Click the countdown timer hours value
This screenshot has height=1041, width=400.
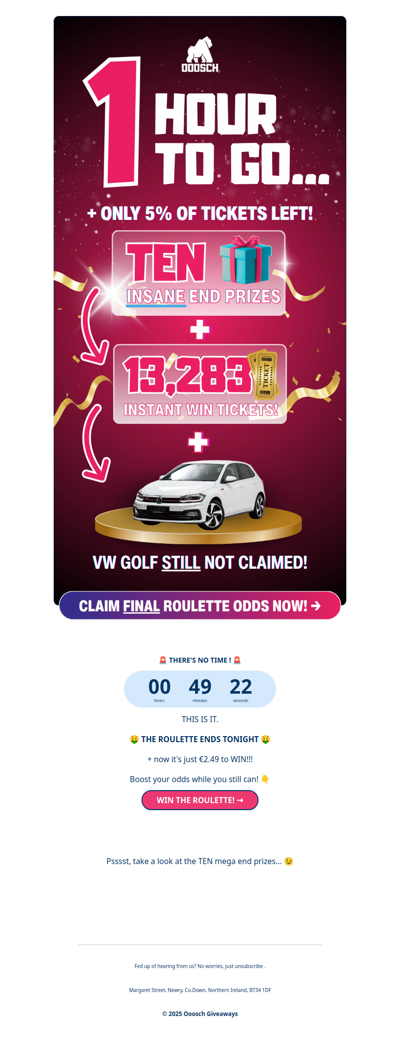159,686
